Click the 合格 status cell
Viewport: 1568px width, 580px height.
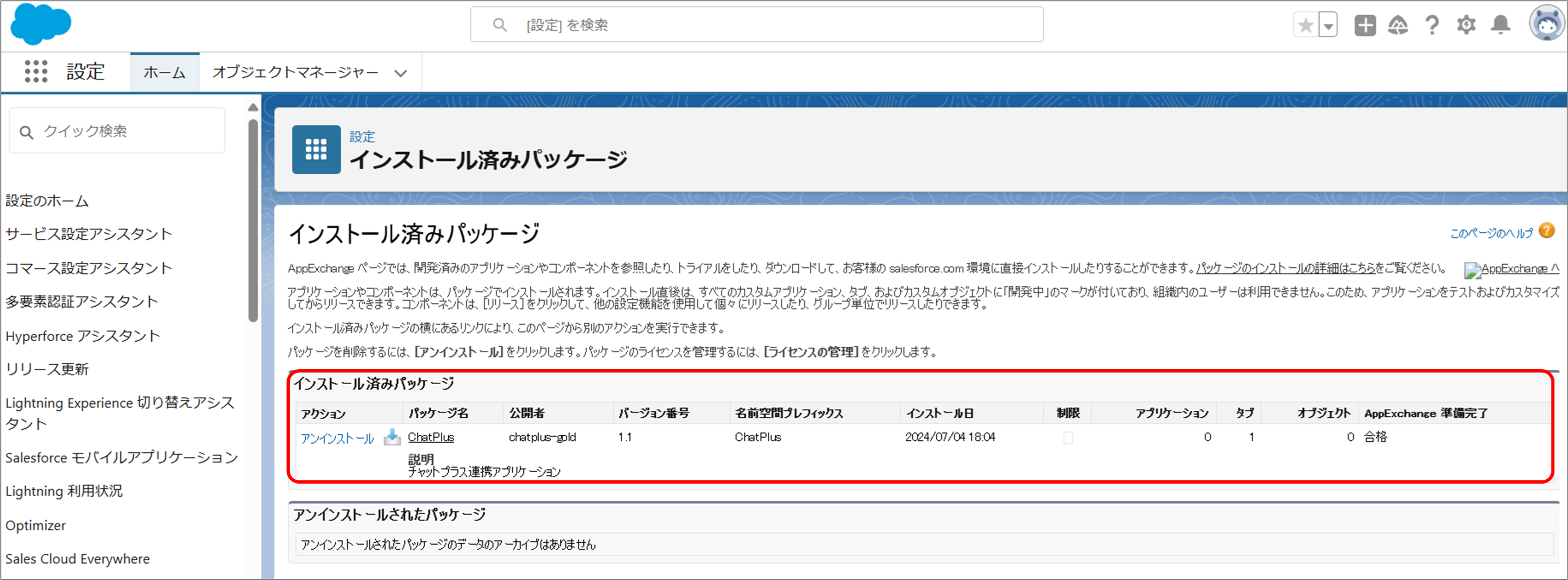pyautogui.click(x=1376, y=437)
